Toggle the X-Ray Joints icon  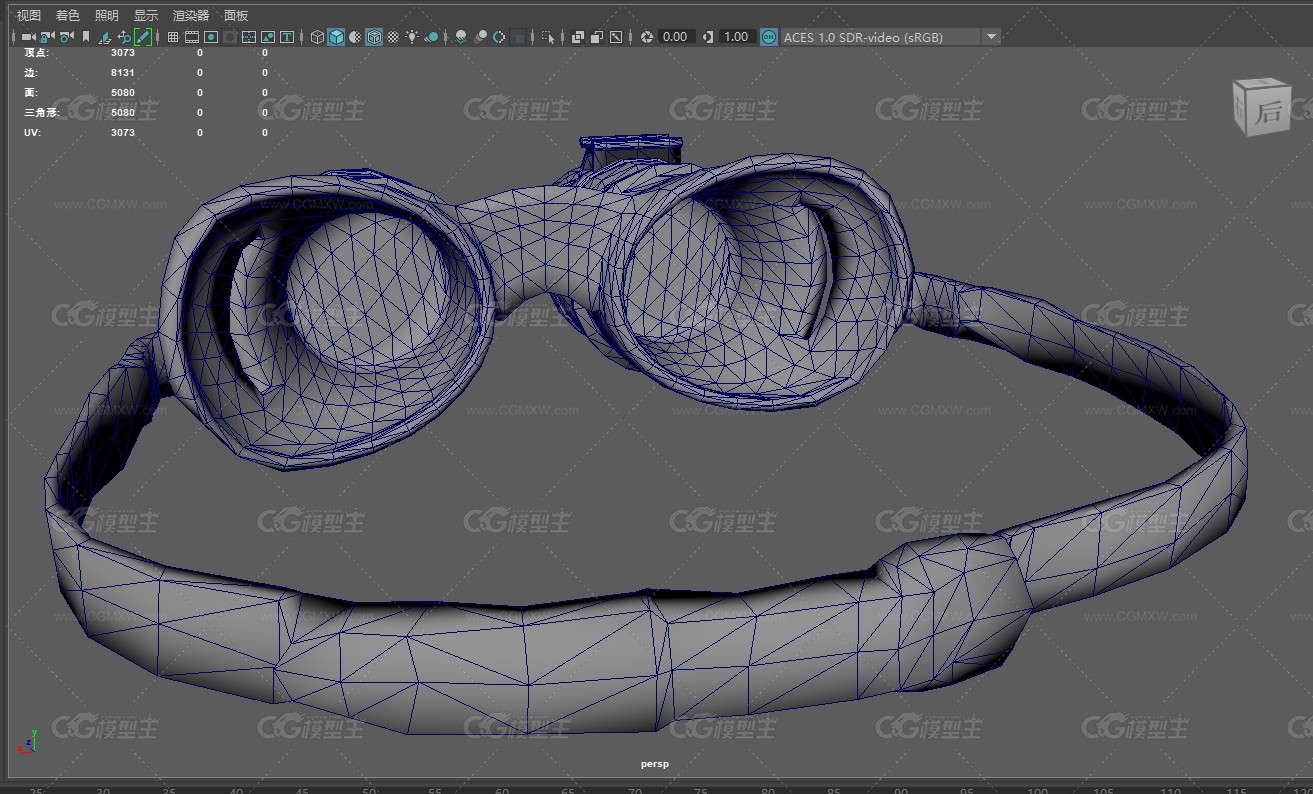tap(615, 37)
